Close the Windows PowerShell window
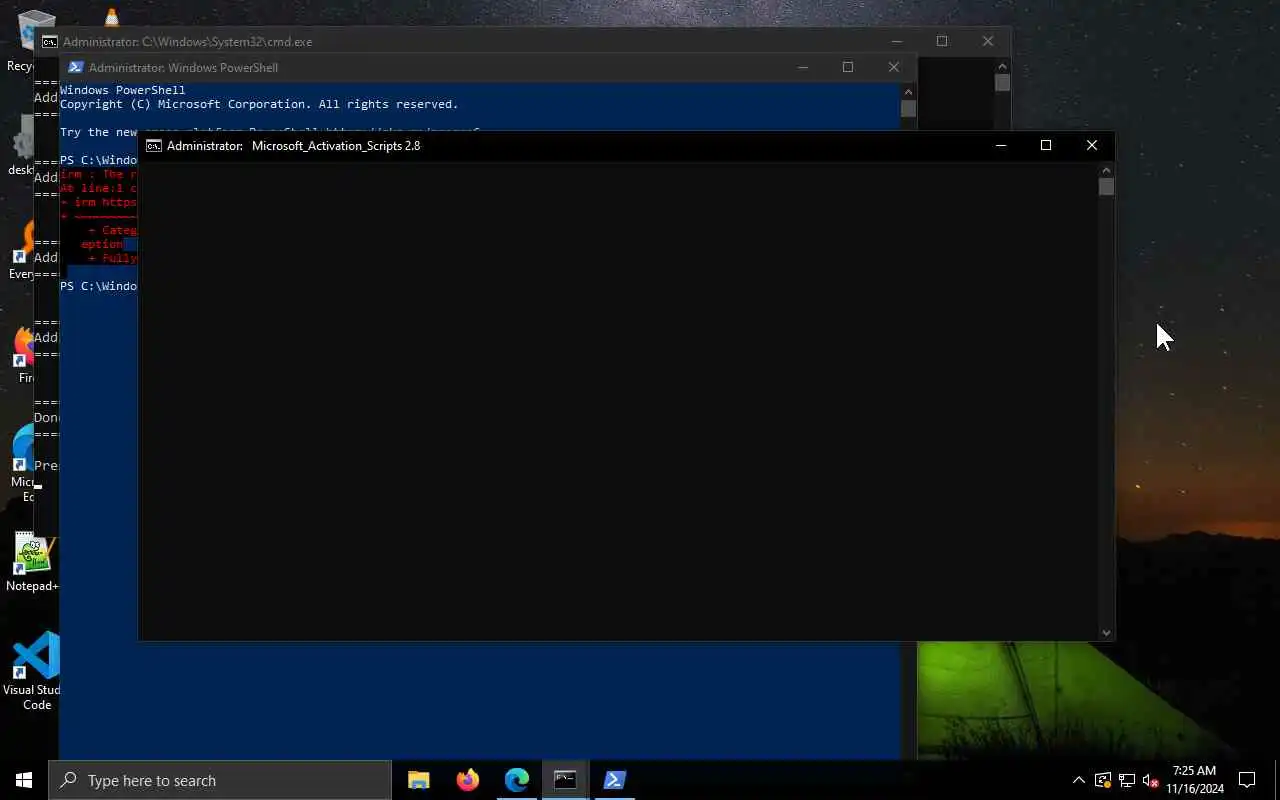This screenshot has height=800, width=1280. tap(894, 67)
